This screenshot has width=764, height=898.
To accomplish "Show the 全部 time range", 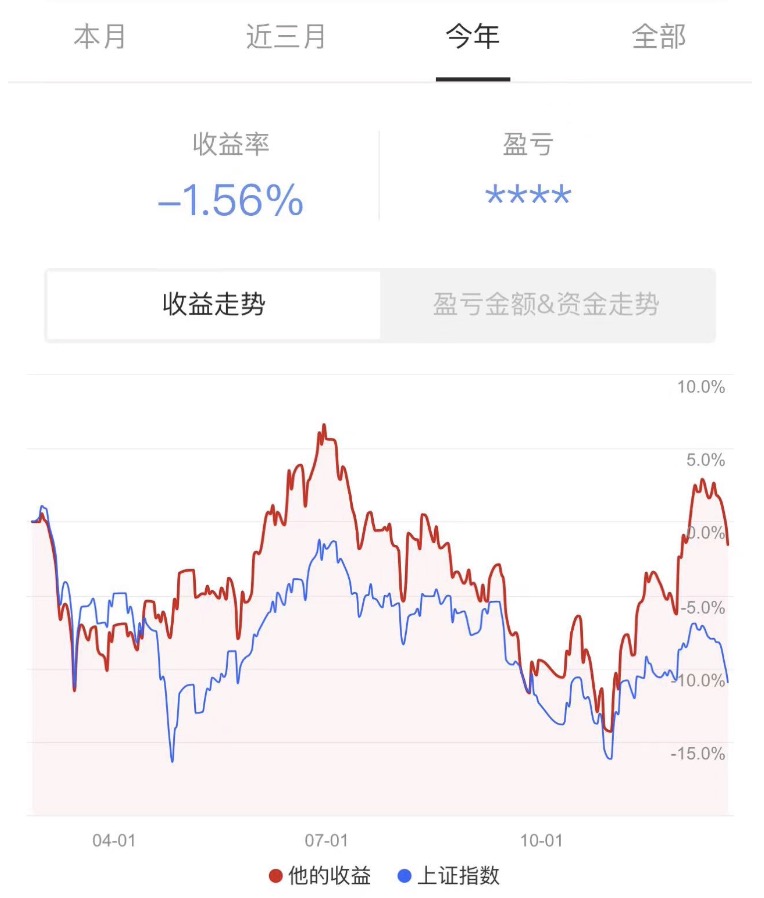I will [659, 38].
